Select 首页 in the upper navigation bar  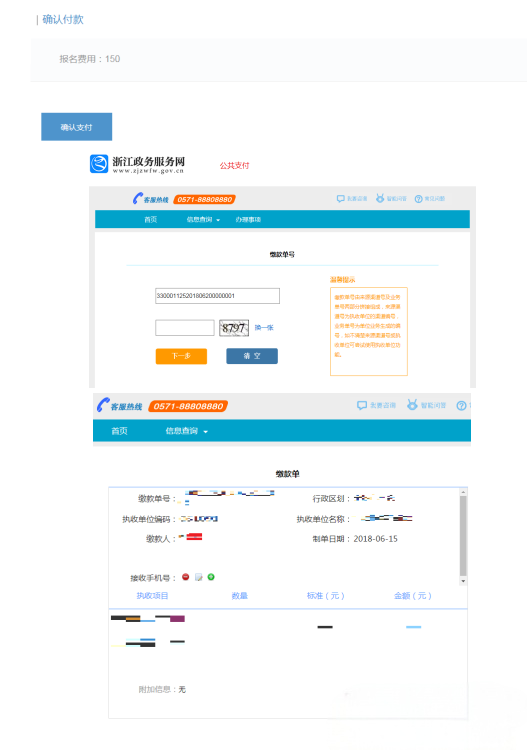coord(151,220)
